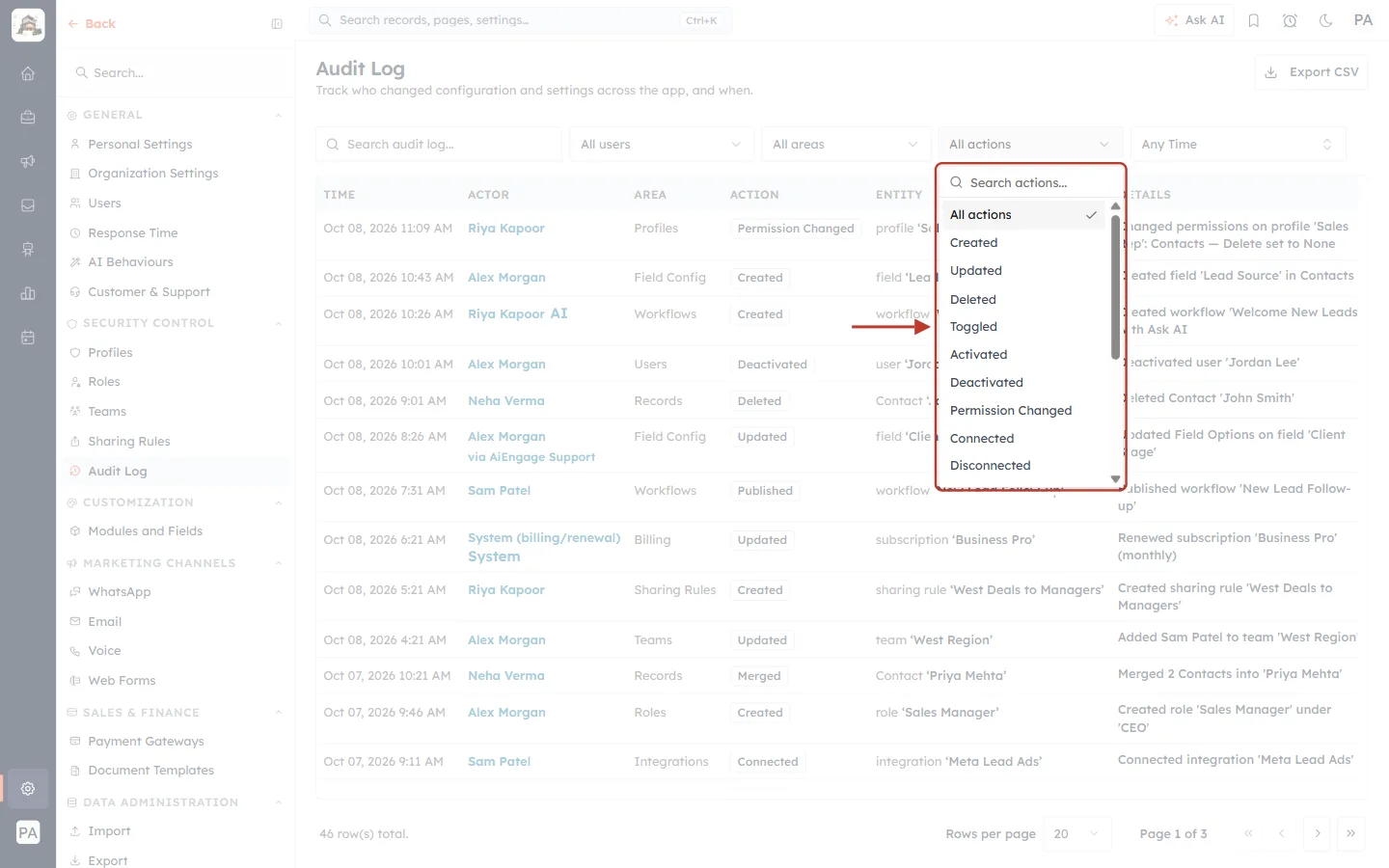Click the app logo in the top-left corner

pyautogui.click(x=28, y=25)
